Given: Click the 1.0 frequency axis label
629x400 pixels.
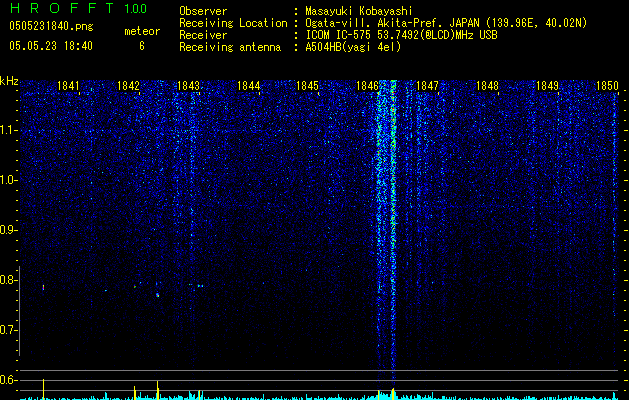Looking at the screenshot, I should (x=8, y=180).
